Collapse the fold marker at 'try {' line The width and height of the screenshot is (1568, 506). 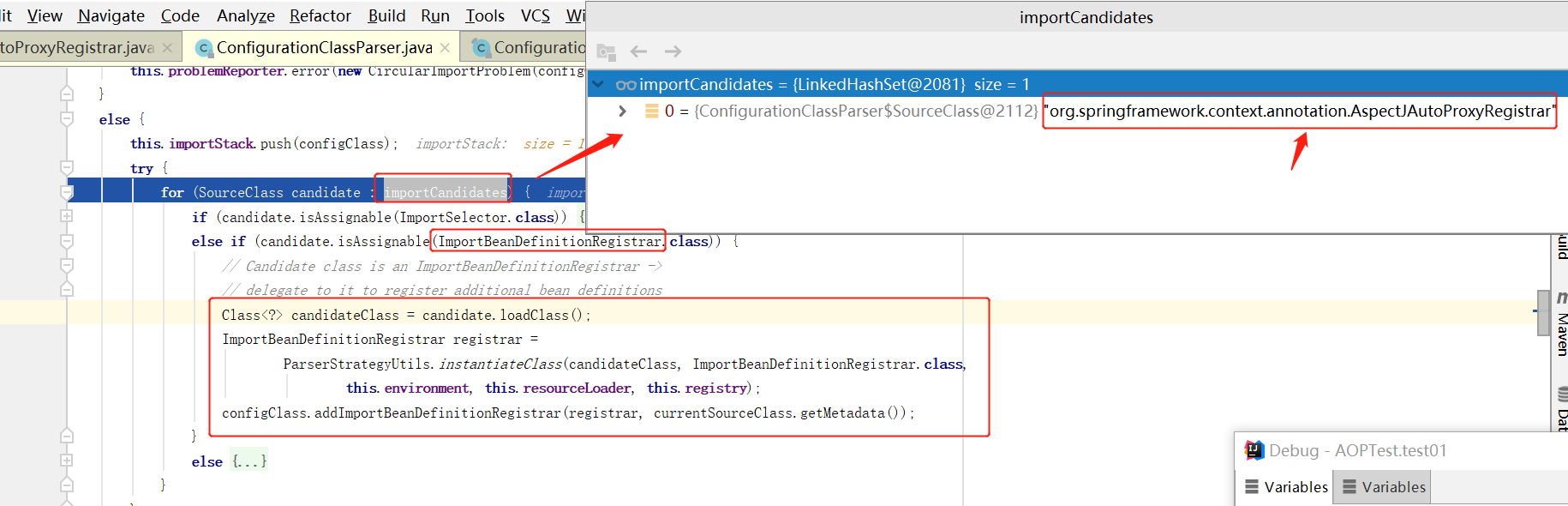point(67,167)
